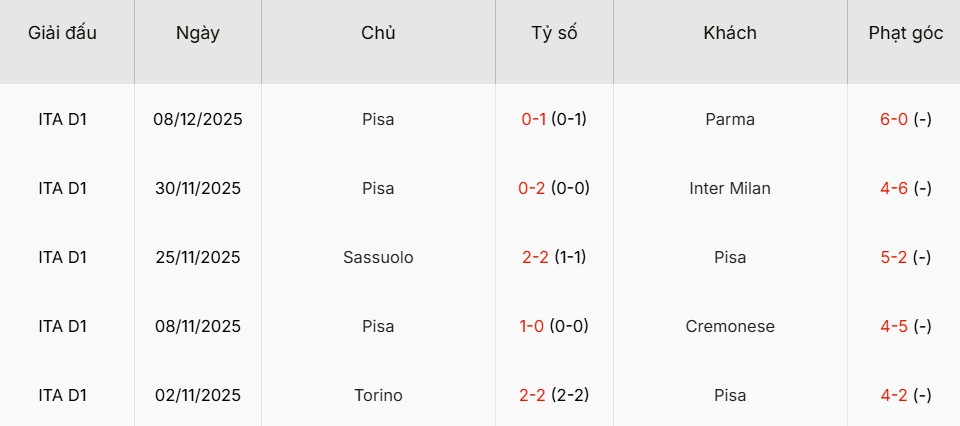Viewport: 960px width, 426px height.
Task: Click the Phạt góc column header
Action: click(906, 33)
